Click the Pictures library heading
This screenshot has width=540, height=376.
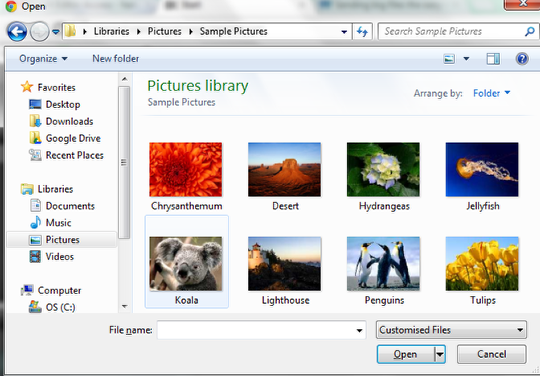(198, 86)
